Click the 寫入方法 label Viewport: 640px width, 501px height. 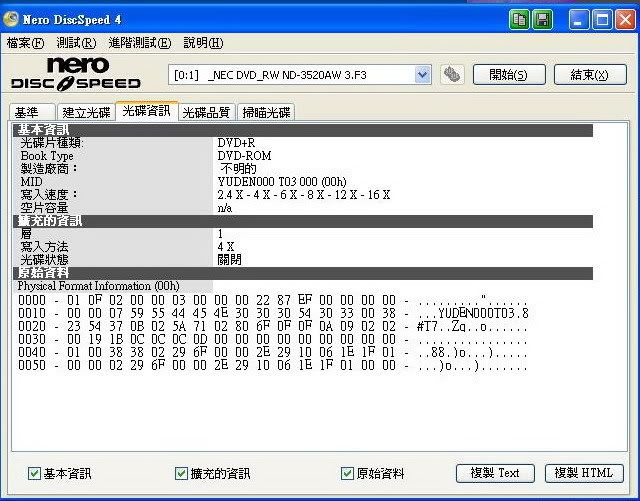[x=44, y=247]
